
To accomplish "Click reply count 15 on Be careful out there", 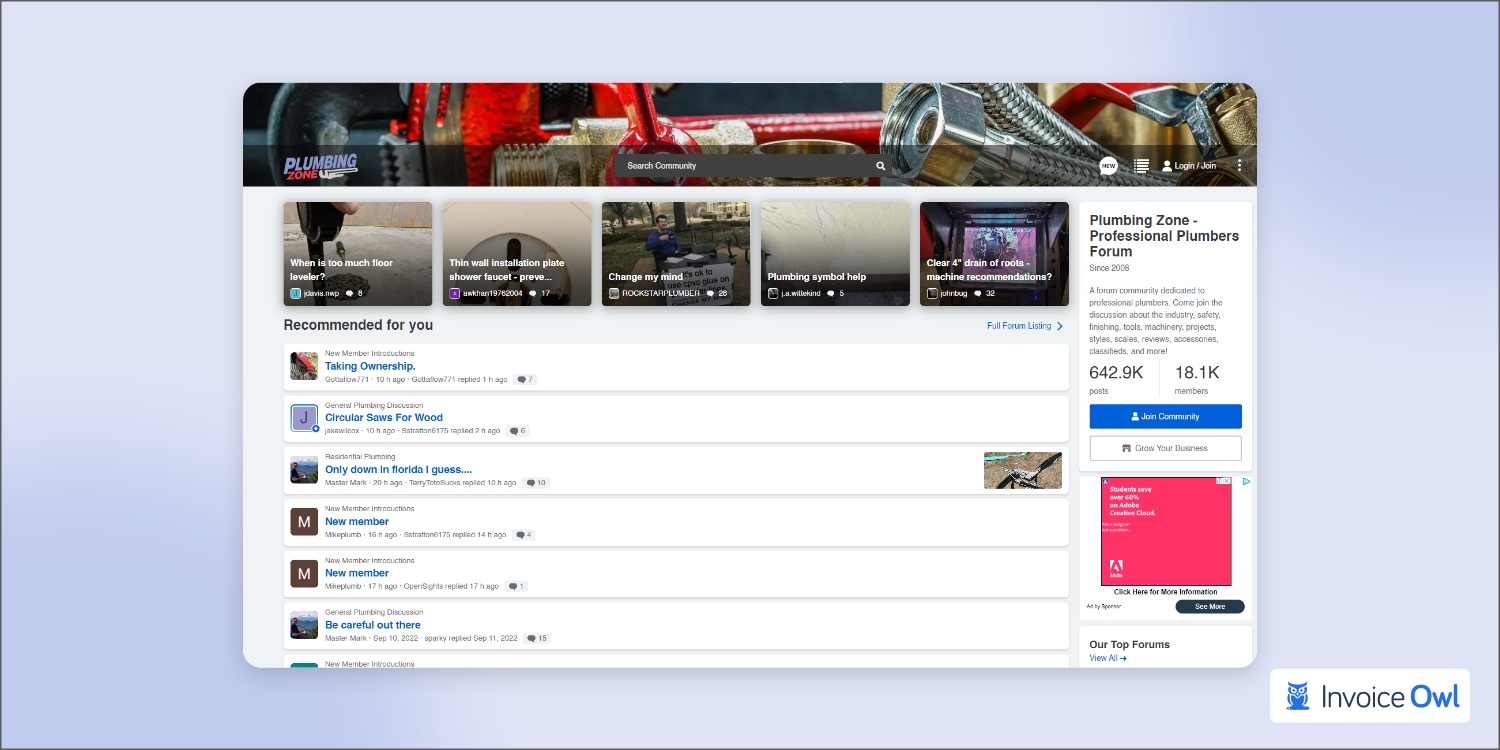I will 538,638.
